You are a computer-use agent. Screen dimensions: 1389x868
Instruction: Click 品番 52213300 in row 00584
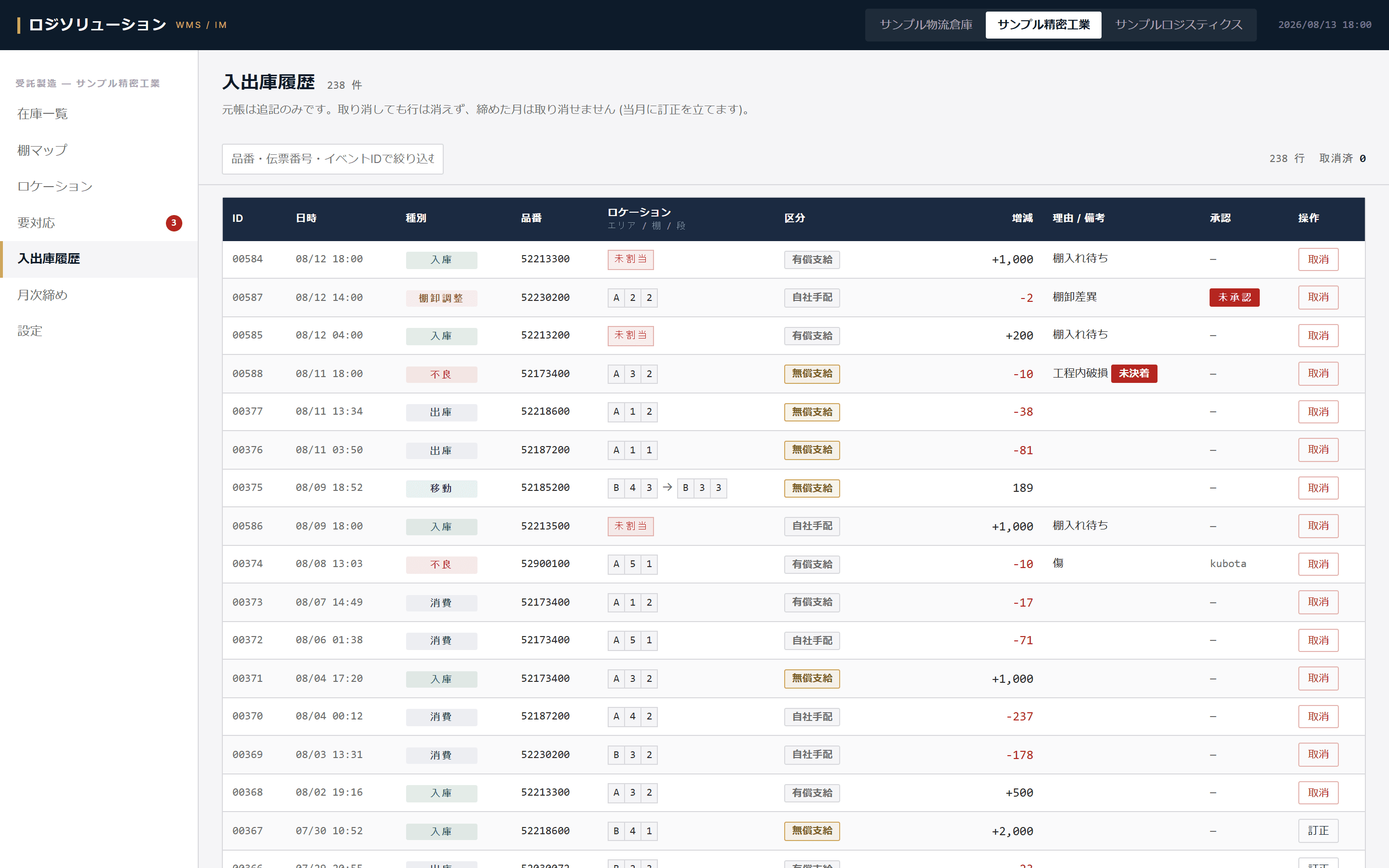pyautogui.click(x=545, y=259)
